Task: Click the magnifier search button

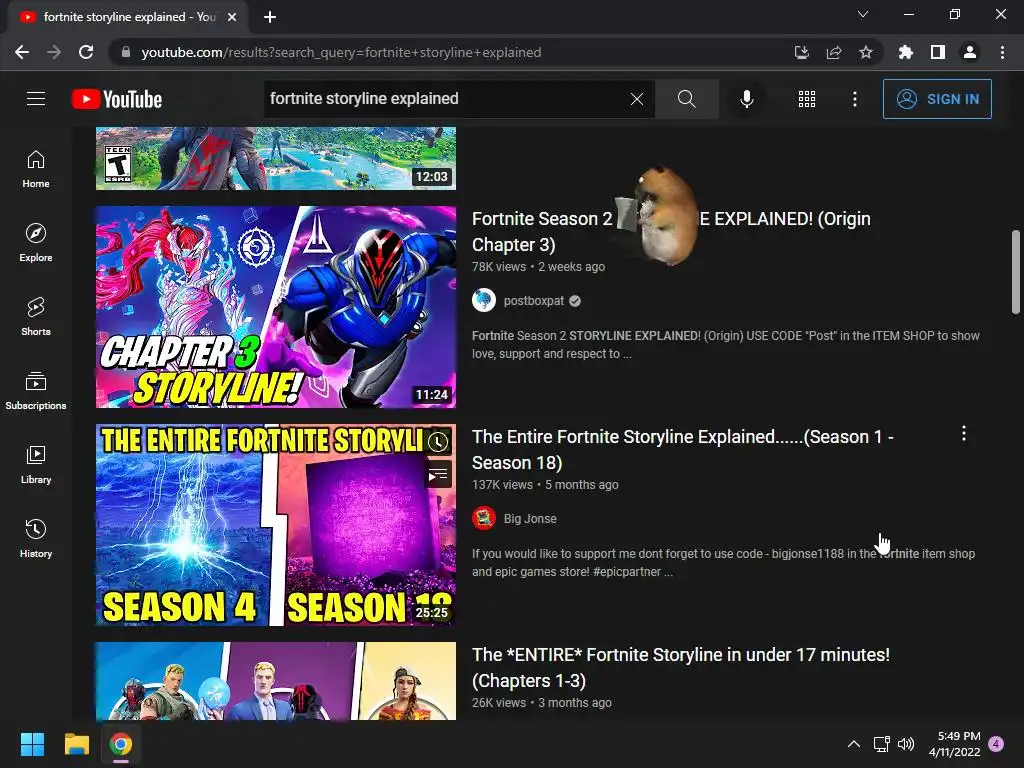Action: point(686,99)
